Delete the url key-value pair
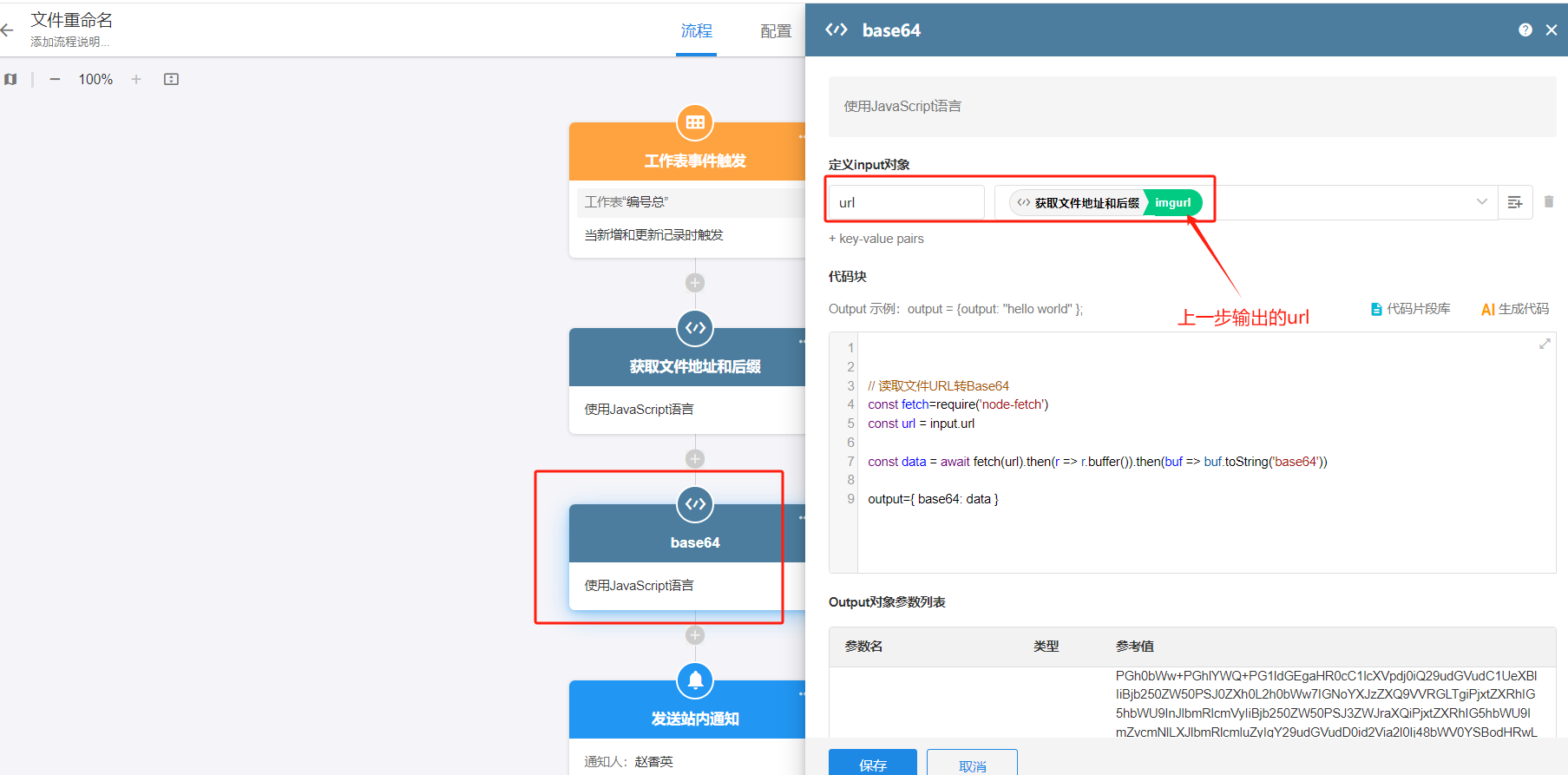This screenshot has height=775, width=1568. tap(1549, 201)
